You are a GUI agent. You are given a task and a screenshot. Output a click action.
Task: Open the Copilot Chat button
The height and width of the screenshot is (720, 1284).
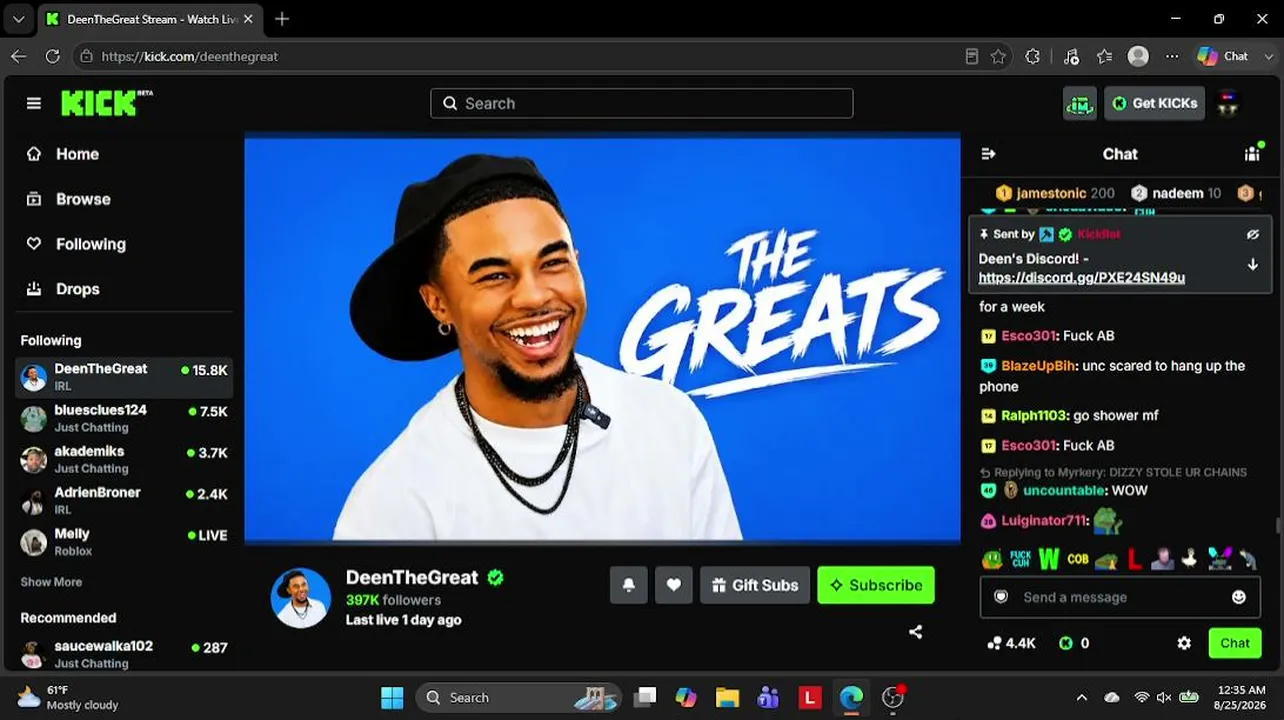coord(1224,56)
